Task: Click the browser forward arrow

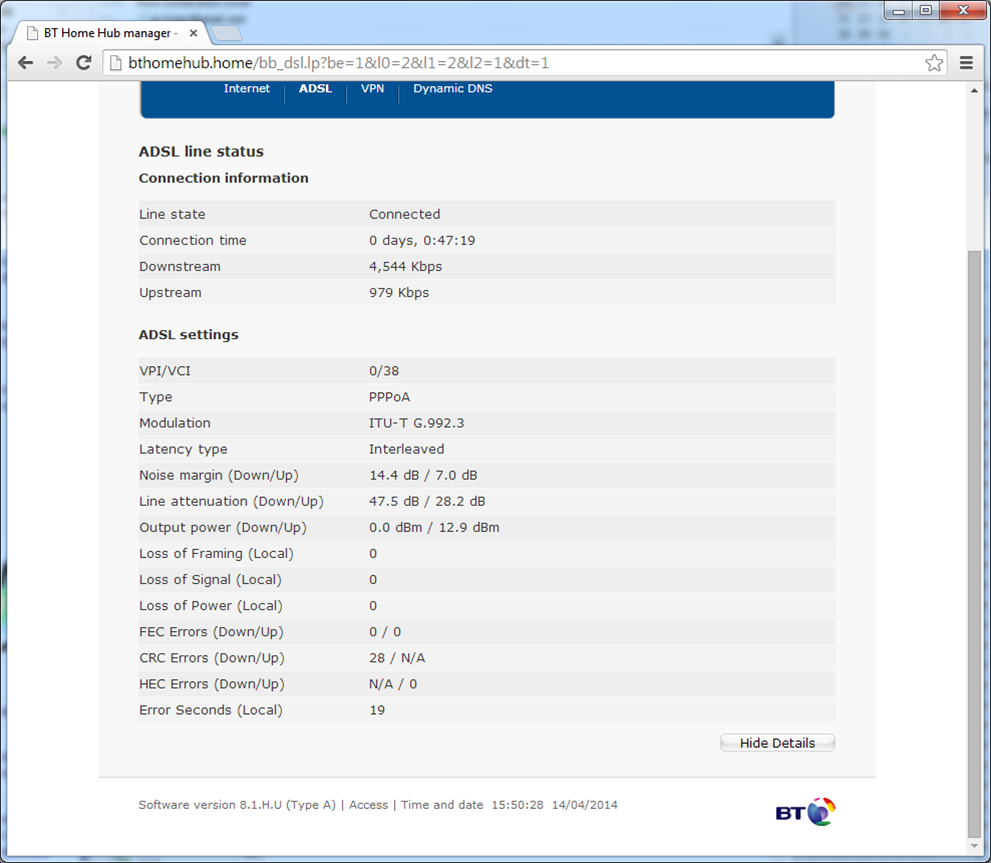Action: [55, 63]
